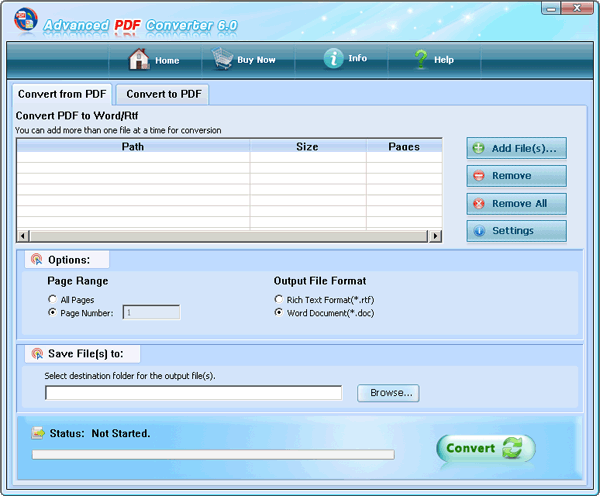Open Help question mark icon
The width and height of the screenshot is (600, 496).
[421, 60]
